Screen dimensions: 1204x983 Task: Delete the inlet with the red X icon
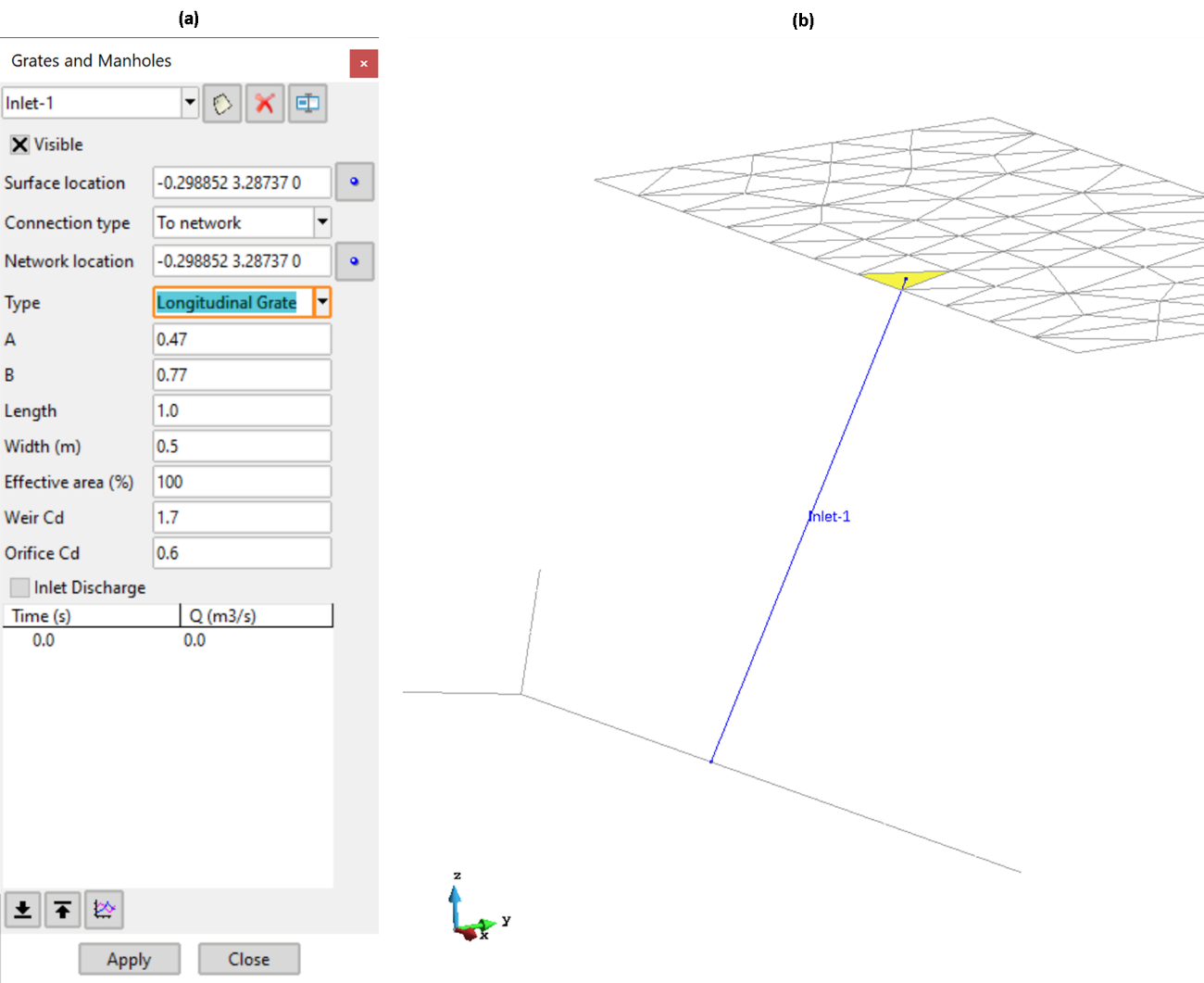pyautogui.click(x=265, y=104)
